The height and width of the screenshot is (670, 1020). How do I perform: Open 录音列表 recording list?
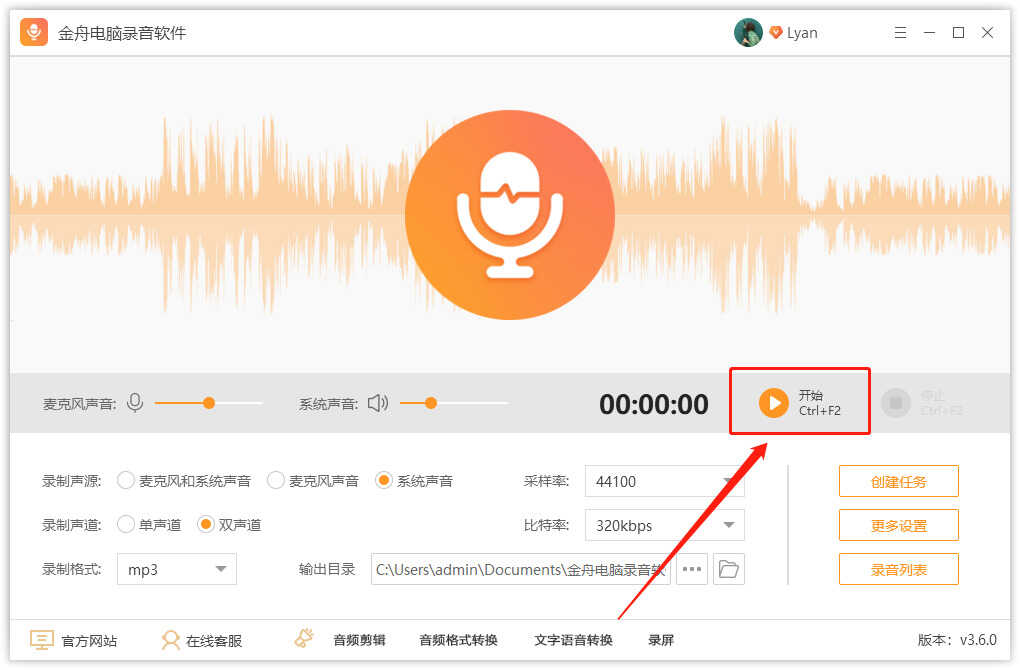coord(898,569)
